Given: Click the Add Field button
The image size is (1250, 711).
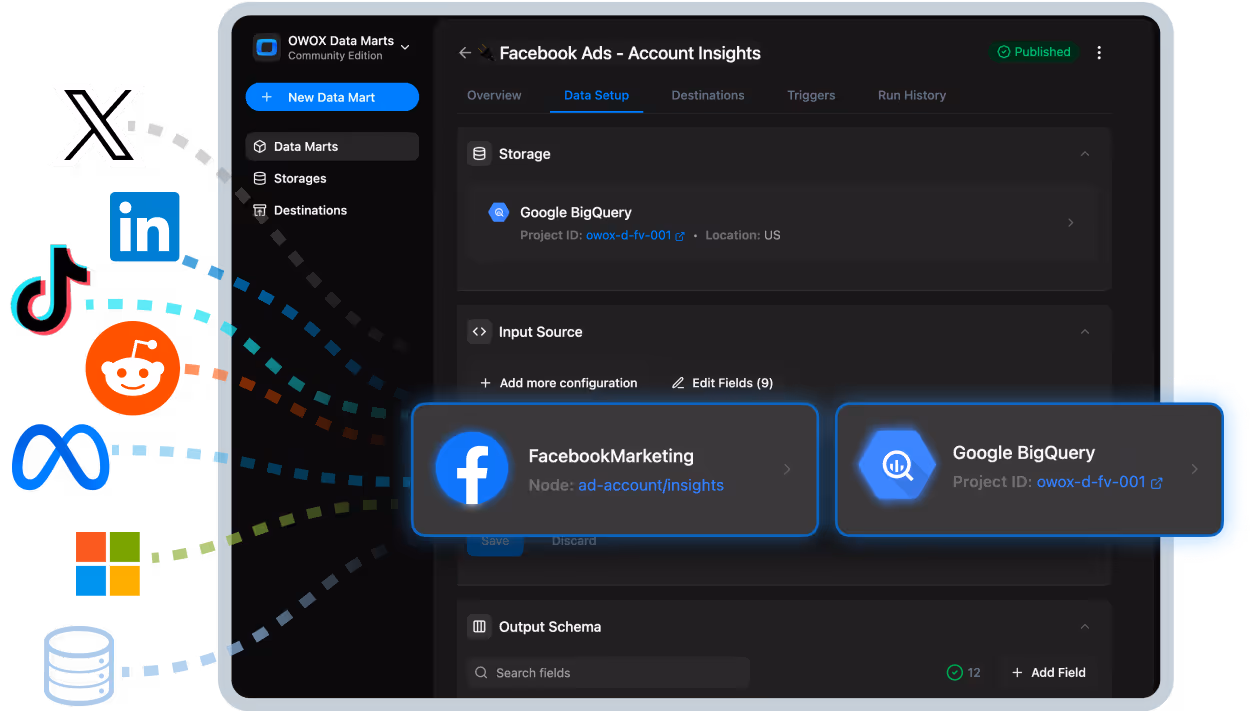Looking at the screenshot, I should [1048, 673].
